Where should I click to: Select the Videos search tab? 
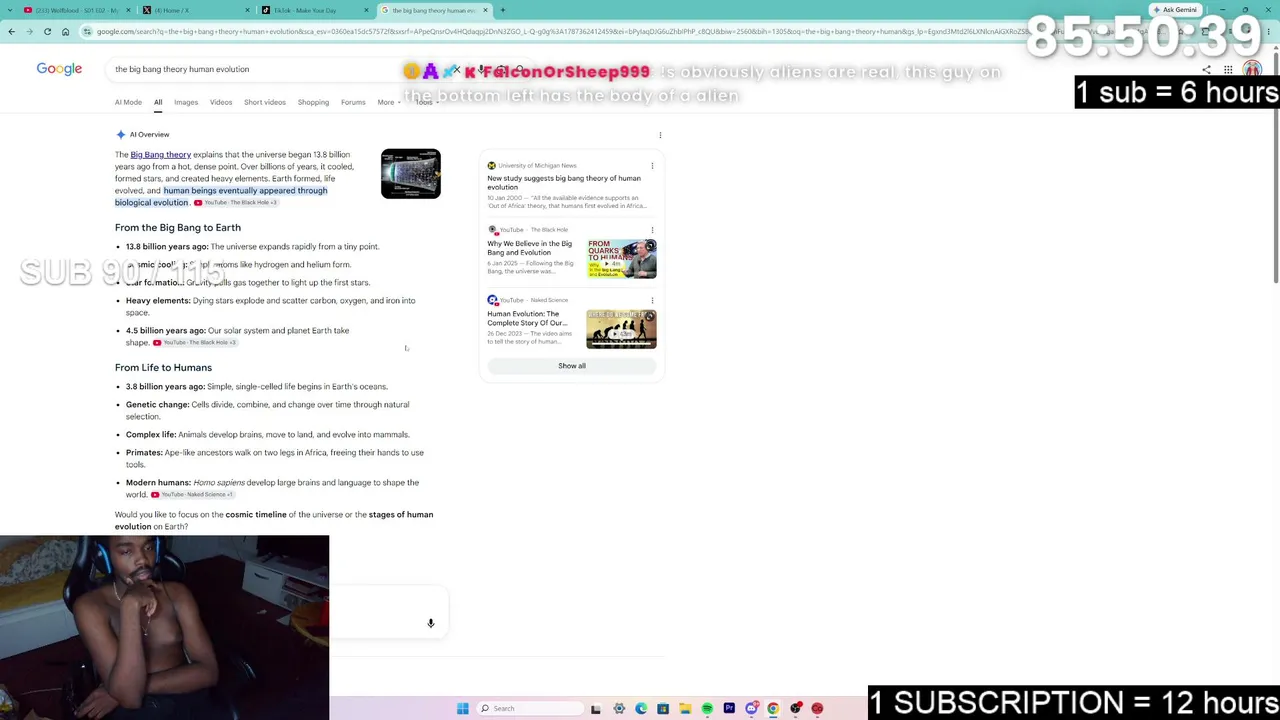221,102
